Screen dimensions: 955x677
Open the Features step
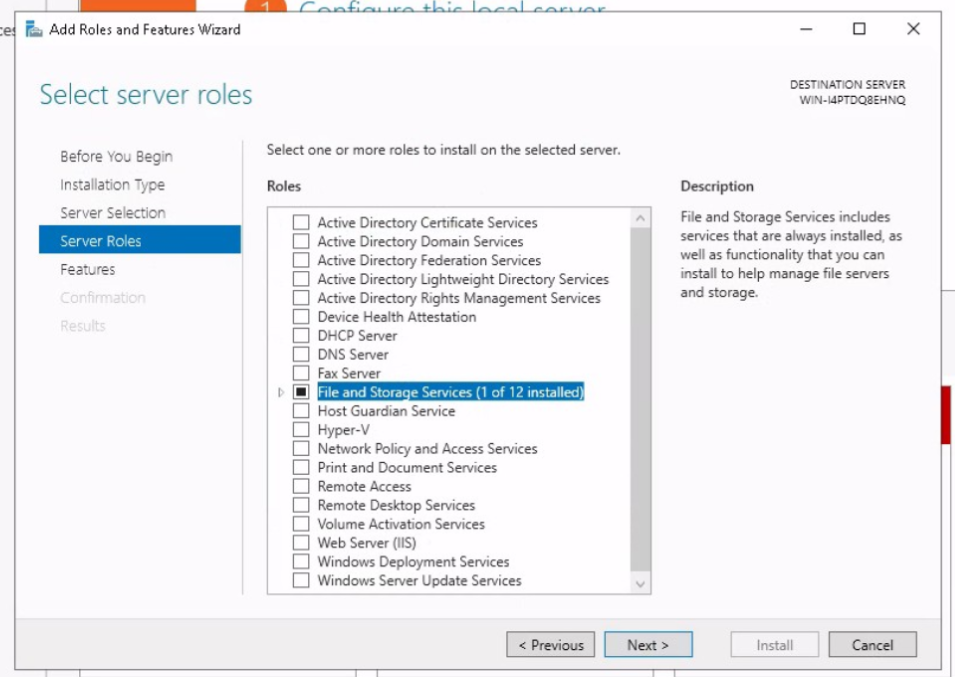tap(88, 270)
